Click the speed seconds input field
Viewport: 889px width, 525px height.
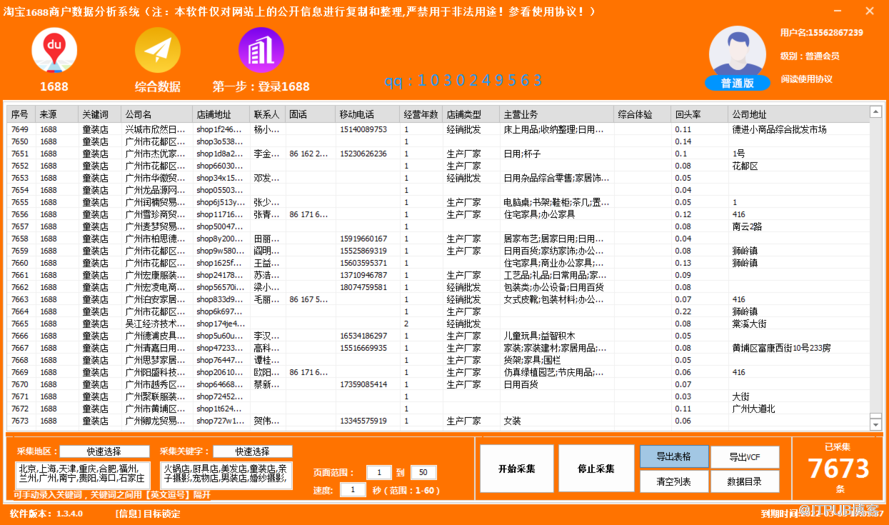[x=352, y=490]
